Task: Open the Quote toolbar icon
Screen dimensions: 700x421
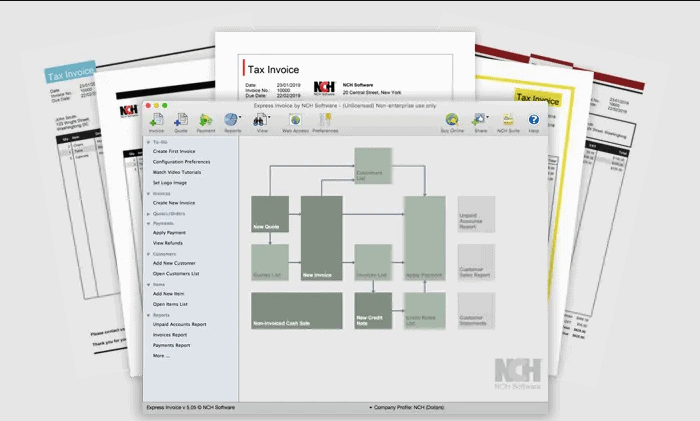Action: tap(181, 121)
